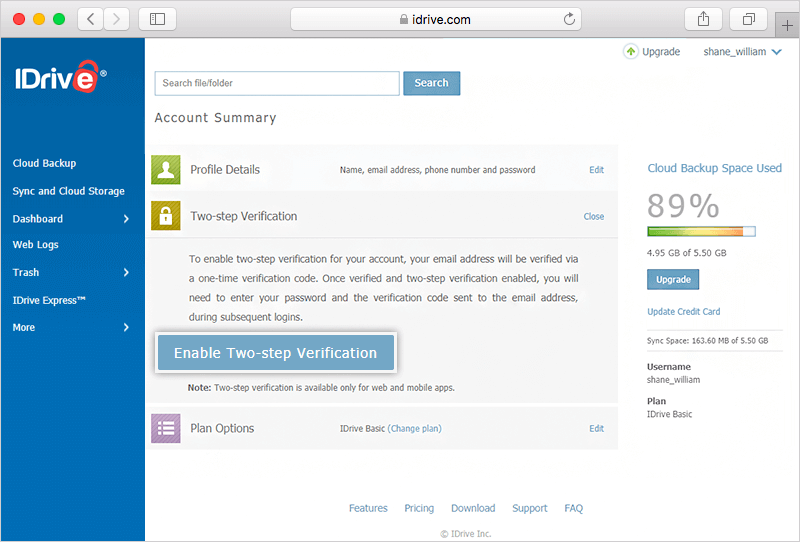Screen dimensions: 800x542
Task: Open the Safari share icon
Action: [704, 19]
